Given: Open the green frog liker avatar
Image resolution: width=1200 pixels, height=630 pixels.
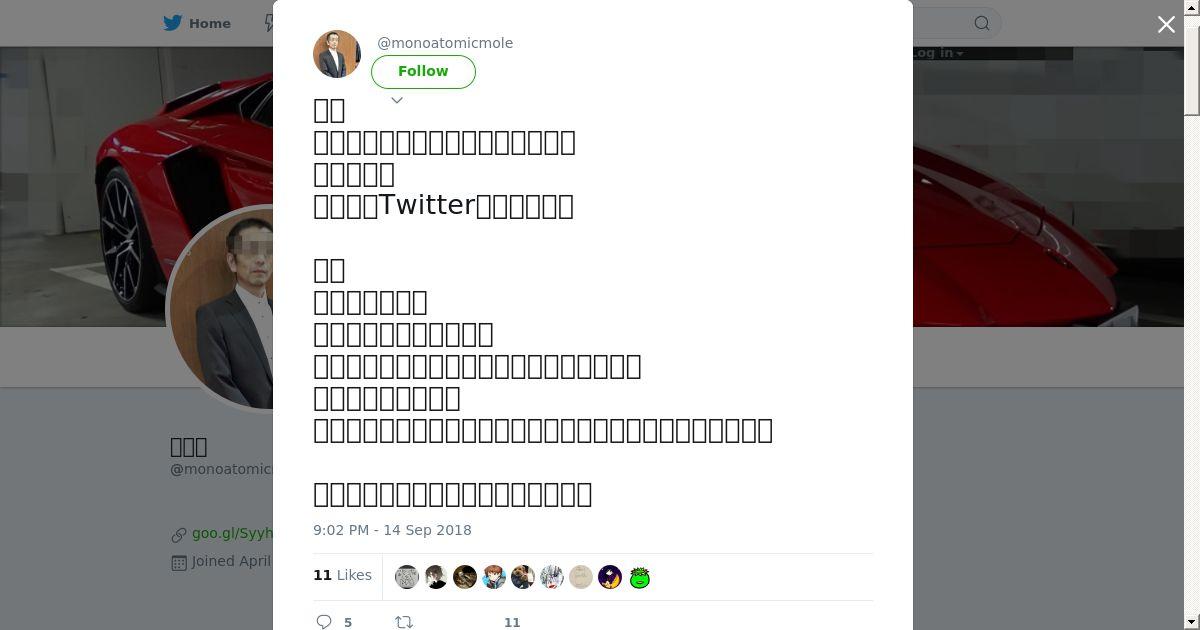Looking at the screenshot, I should coord(640,577).
